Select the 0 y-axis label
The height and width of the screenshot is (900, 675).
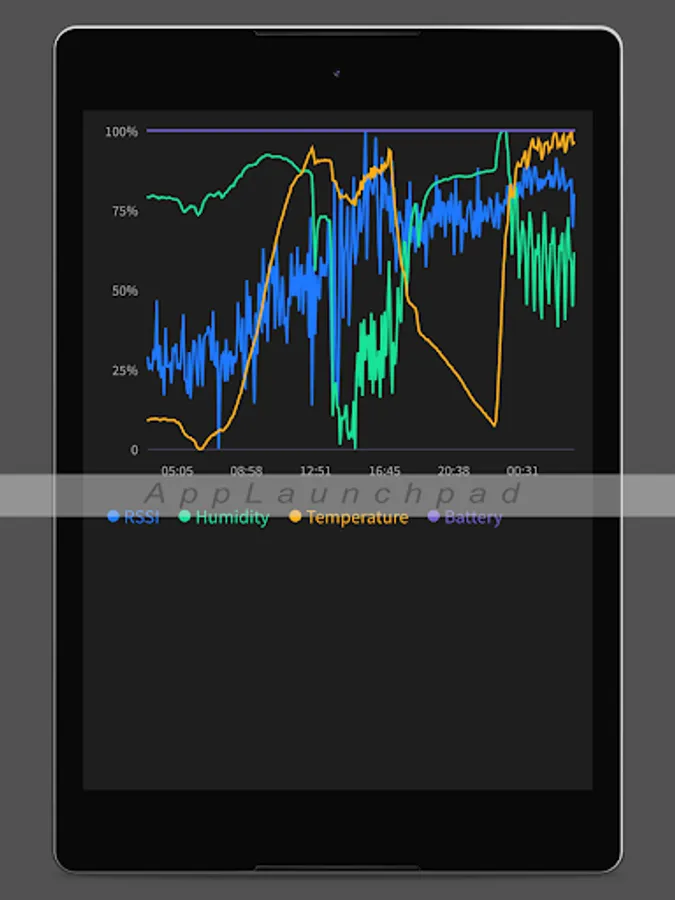pyautogui.click(x=134, y=450)
